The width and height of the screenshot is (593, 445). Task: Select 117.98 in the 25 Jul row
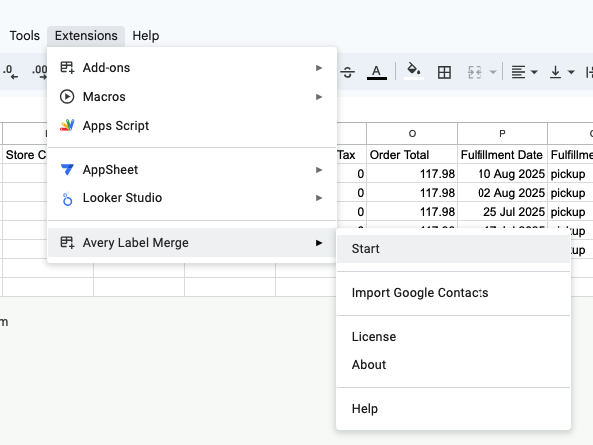point(412,211)
